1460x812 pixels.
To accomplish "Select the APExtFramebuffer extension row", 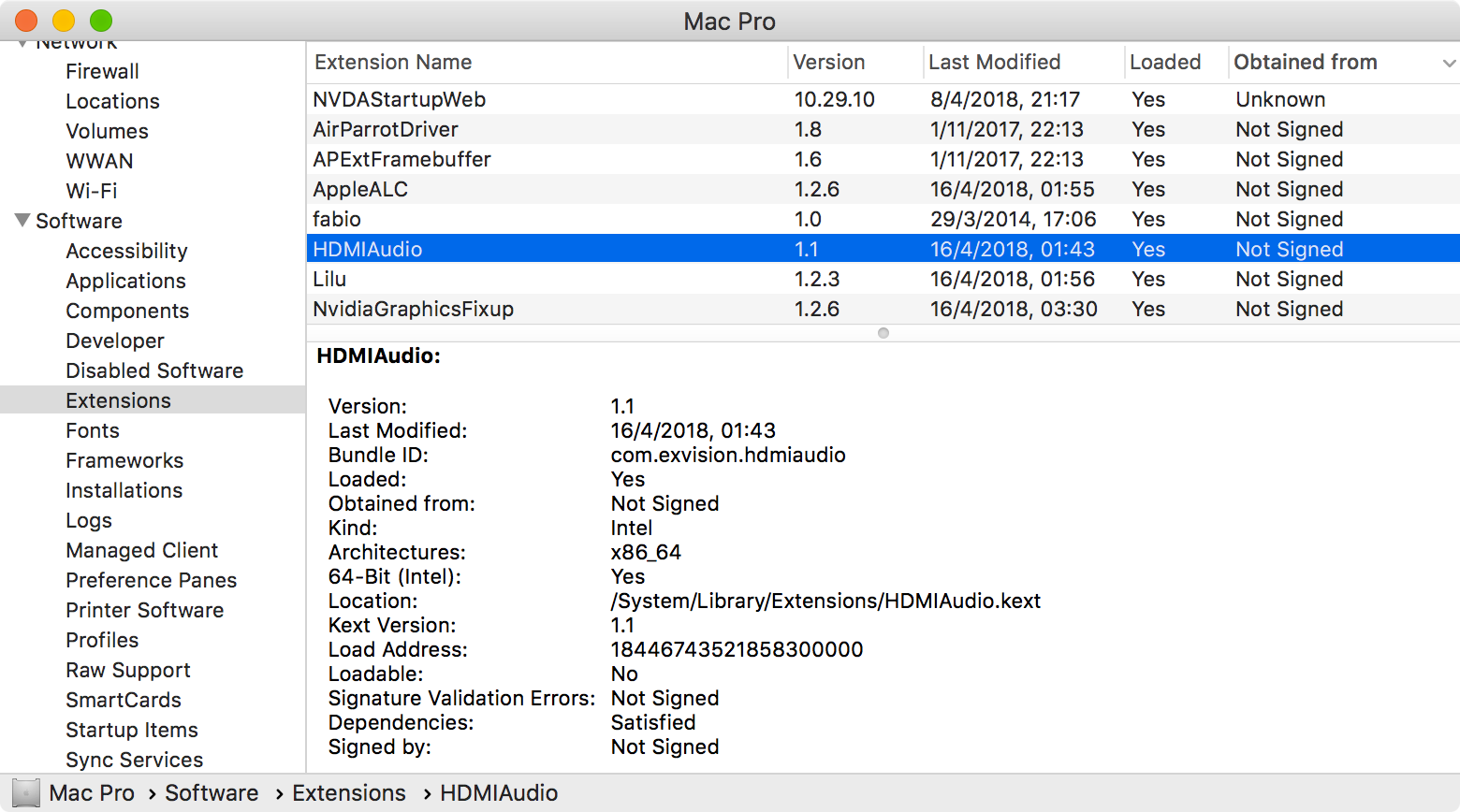I will (x=883, y=159).
